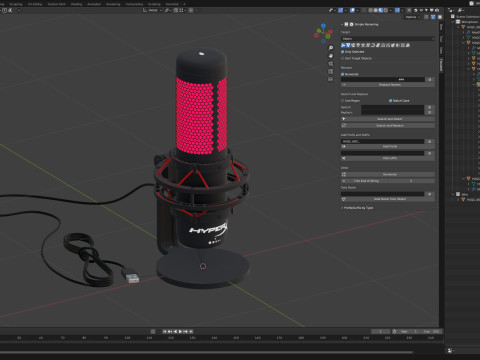This screenshot has height=360, width=480.
Task: Toggle preview range clock icon in timeline
Action: tap(394, 331)
